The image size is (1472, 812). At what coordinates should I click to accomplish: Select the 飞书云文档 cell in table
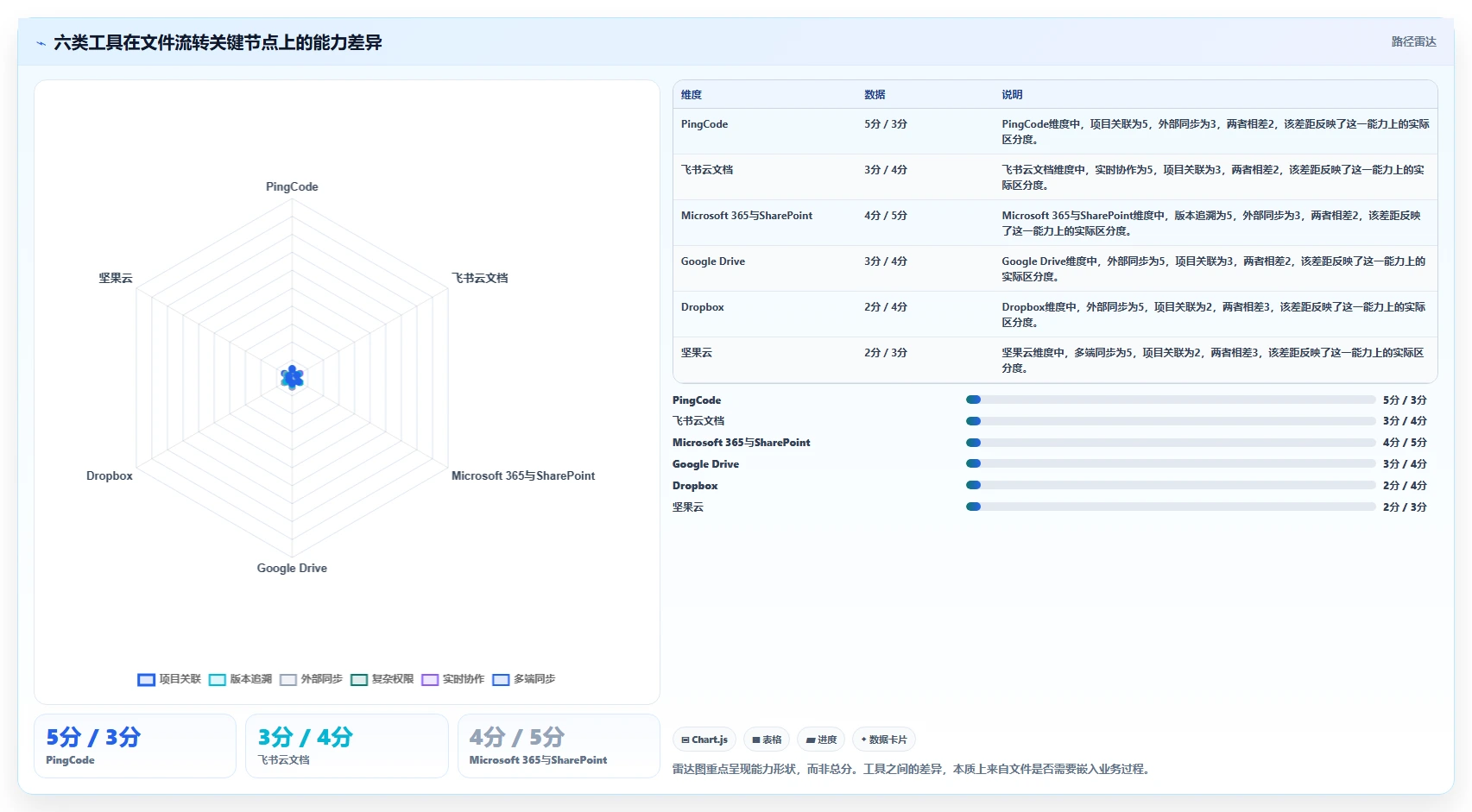(707, 170)
